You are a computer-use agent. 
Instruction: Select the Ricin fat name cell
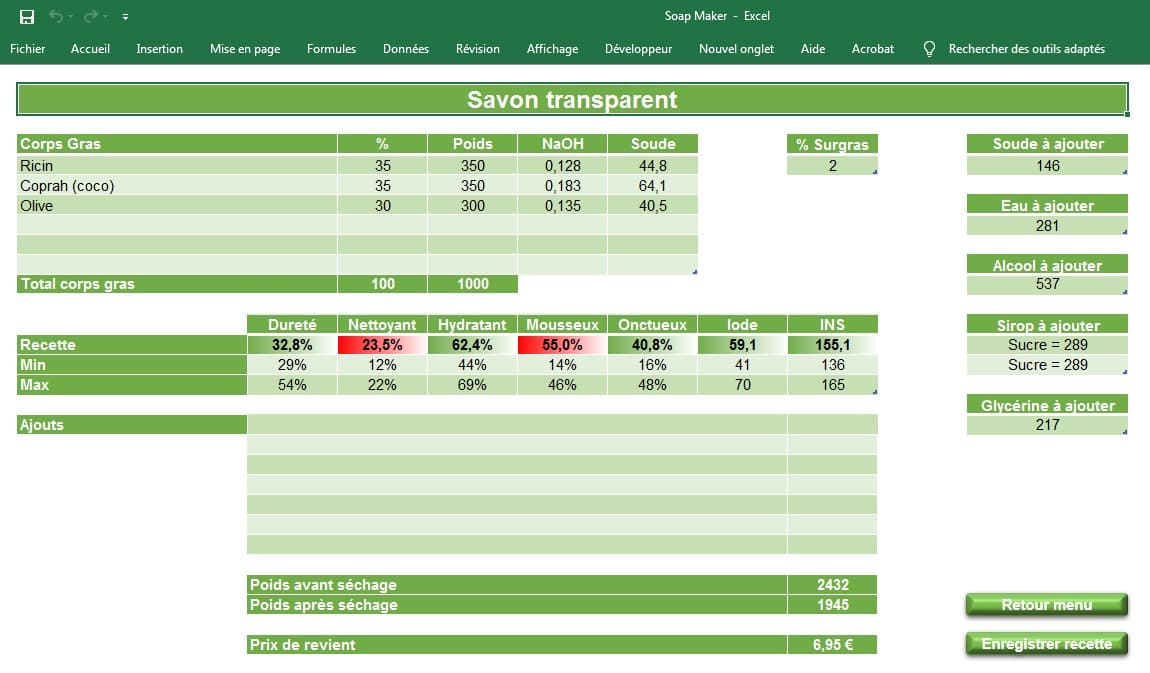177,166
